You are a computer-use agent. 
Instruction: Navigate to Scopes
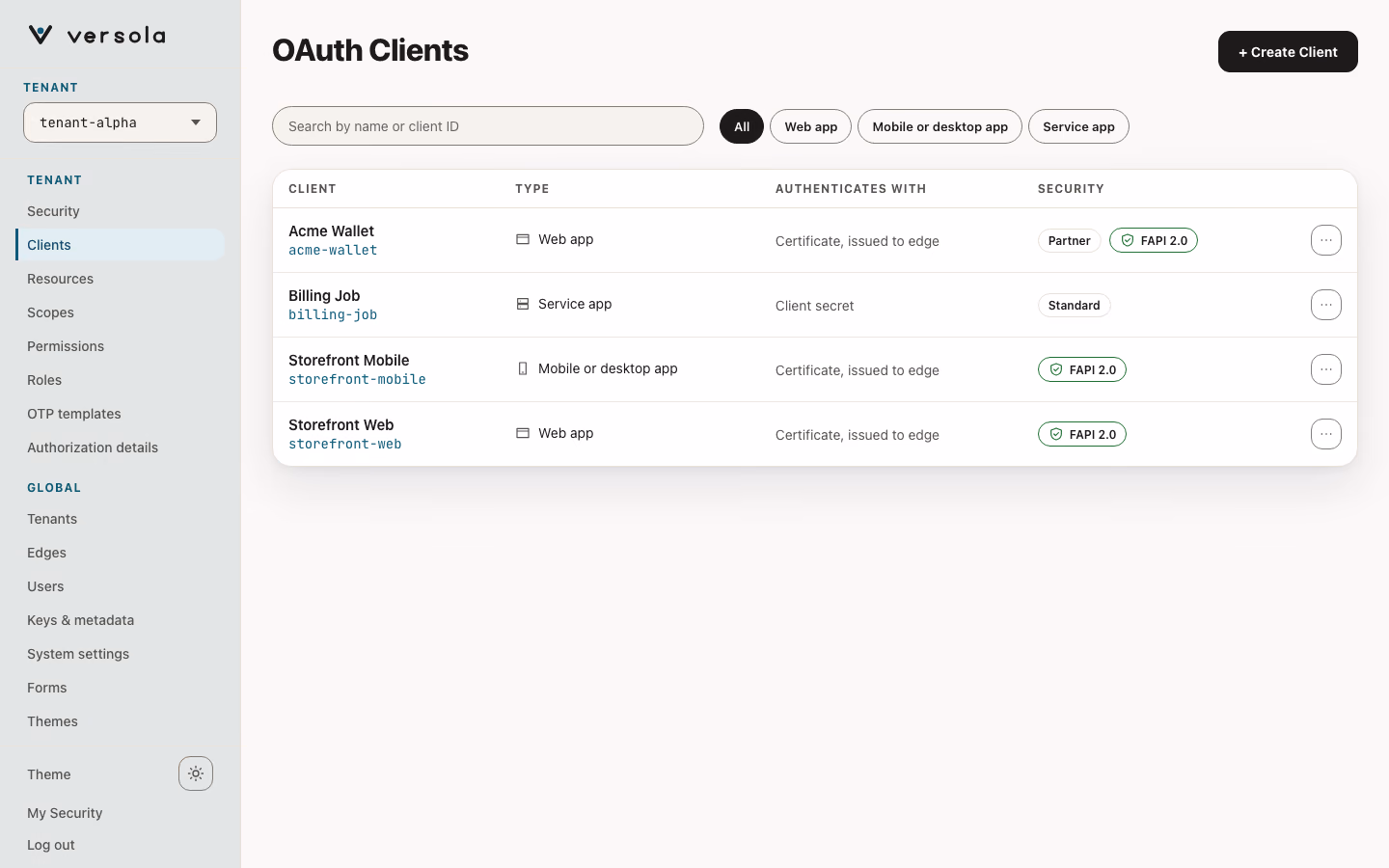pyautogui.click(x=120, y=312)
